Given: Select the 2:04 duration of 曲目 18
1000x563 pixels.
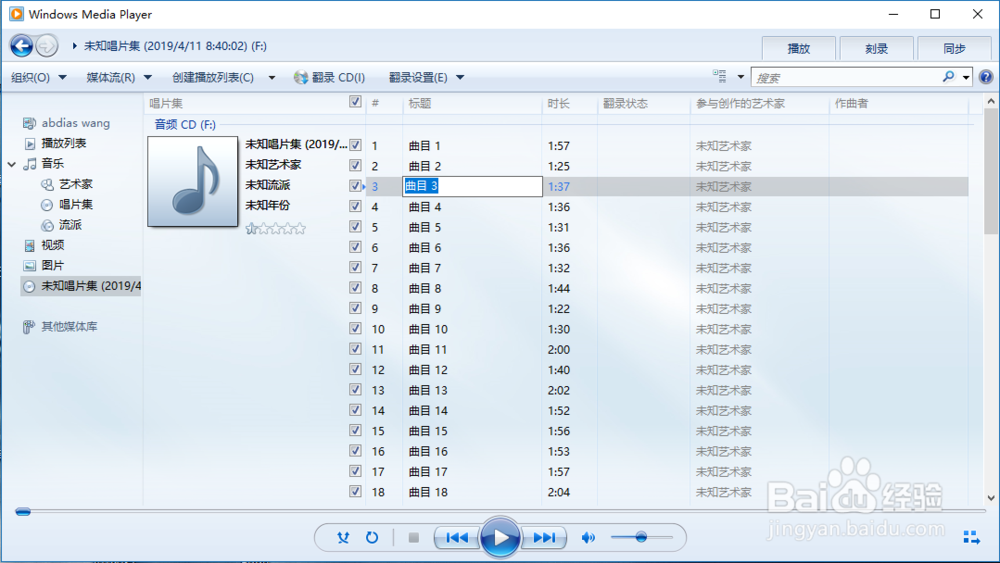Looking at the screenshot, I should pos(559,492).
